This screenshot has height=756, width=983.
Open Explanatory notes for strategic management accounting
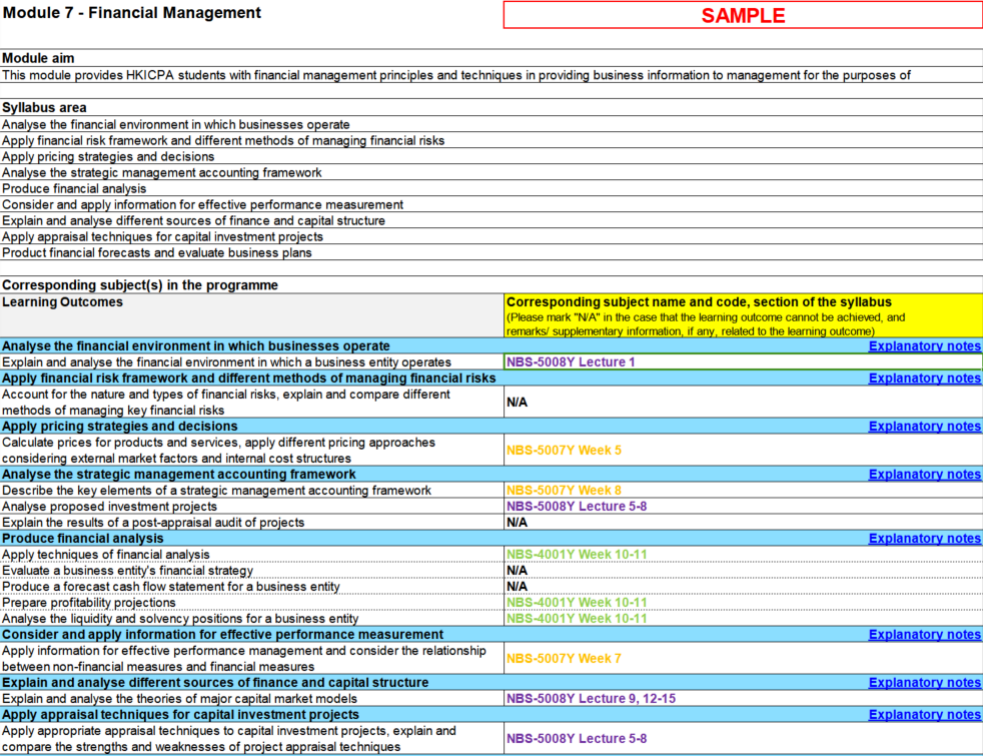(x=924, y=474)
